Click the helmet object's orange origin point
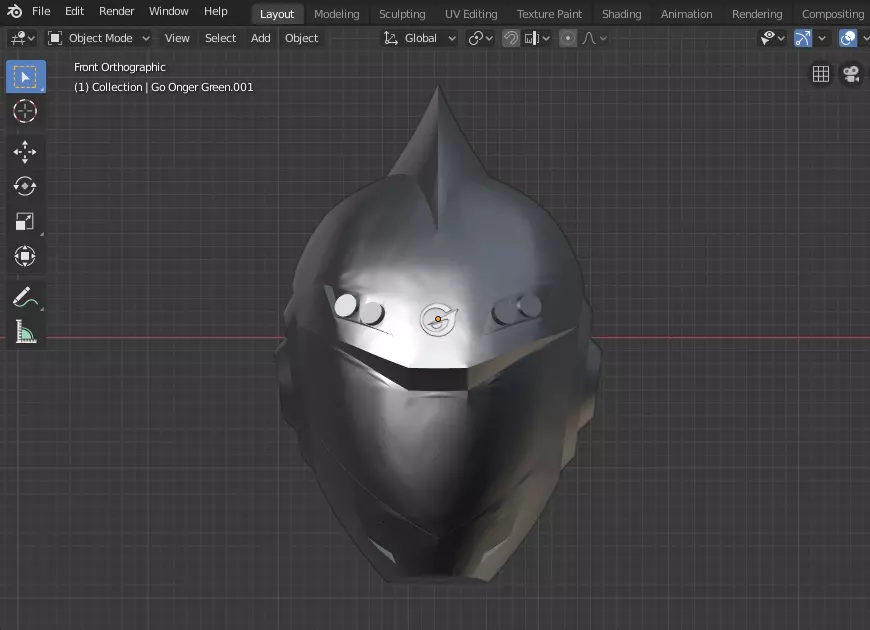Image resolution: width=870 pixels, height=630 pixels. pos(438,319)
